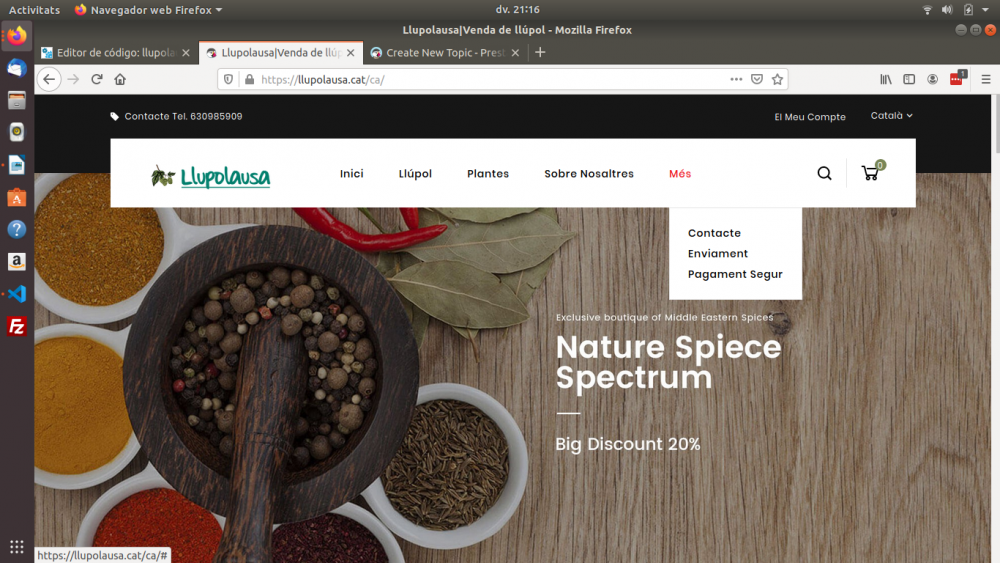Open the system status menu arrow
This screenshot has width=1000, height=563.
985,10
